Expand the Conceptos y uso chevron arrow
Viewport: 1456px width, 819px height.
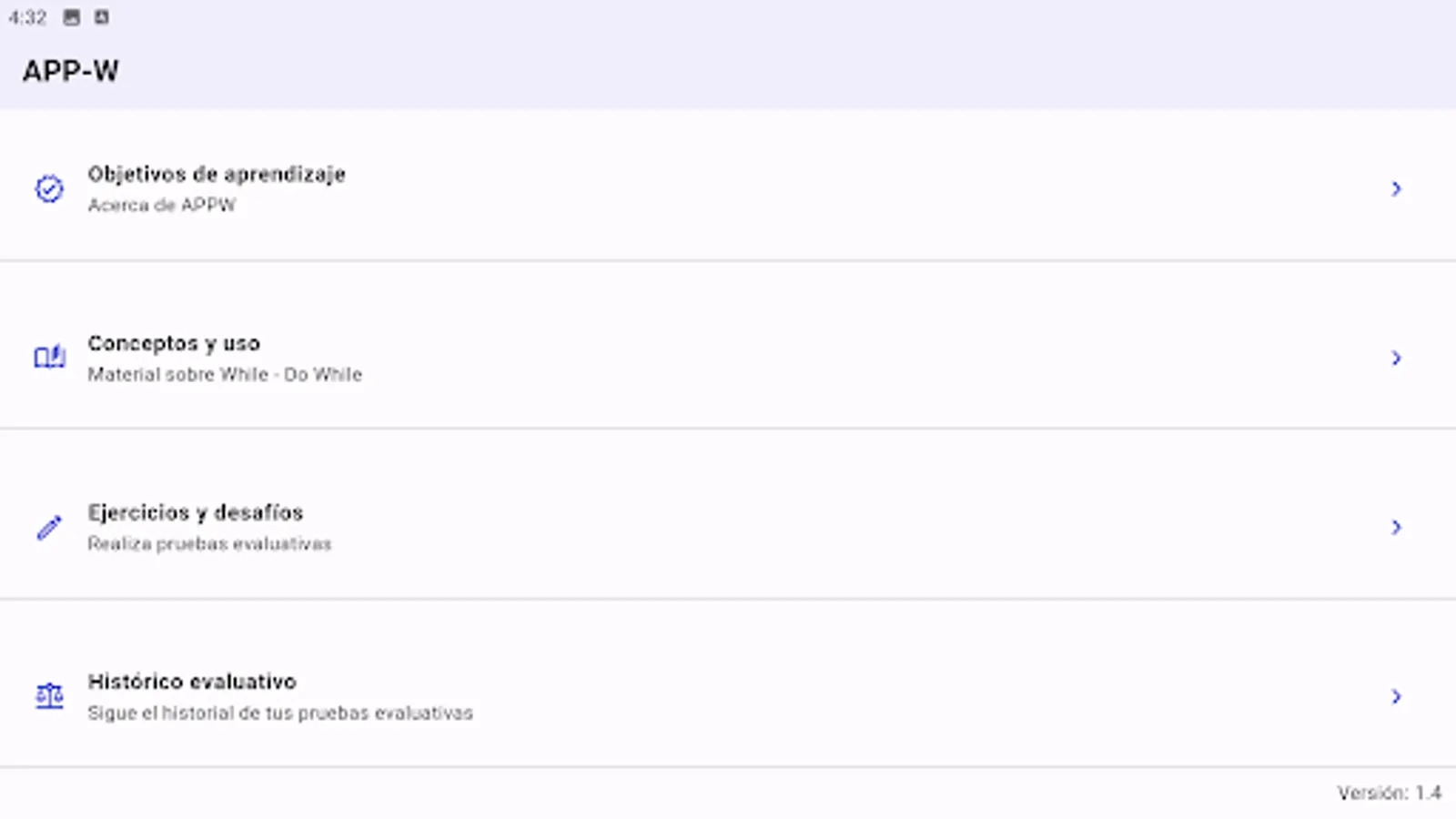[1396, 358]
